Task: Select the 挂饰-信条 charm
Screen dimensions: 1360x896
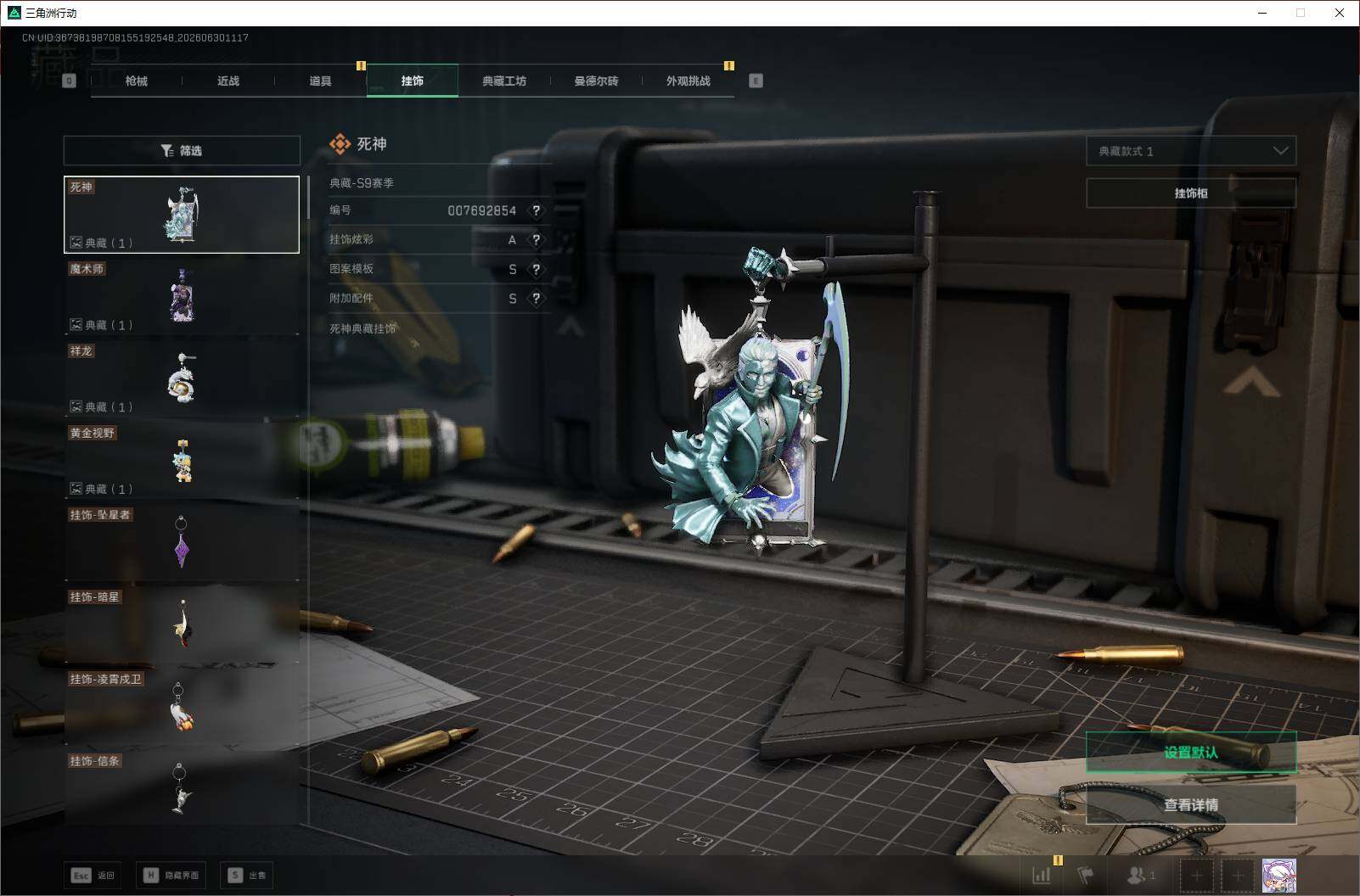Action: (x=182, y=788)
